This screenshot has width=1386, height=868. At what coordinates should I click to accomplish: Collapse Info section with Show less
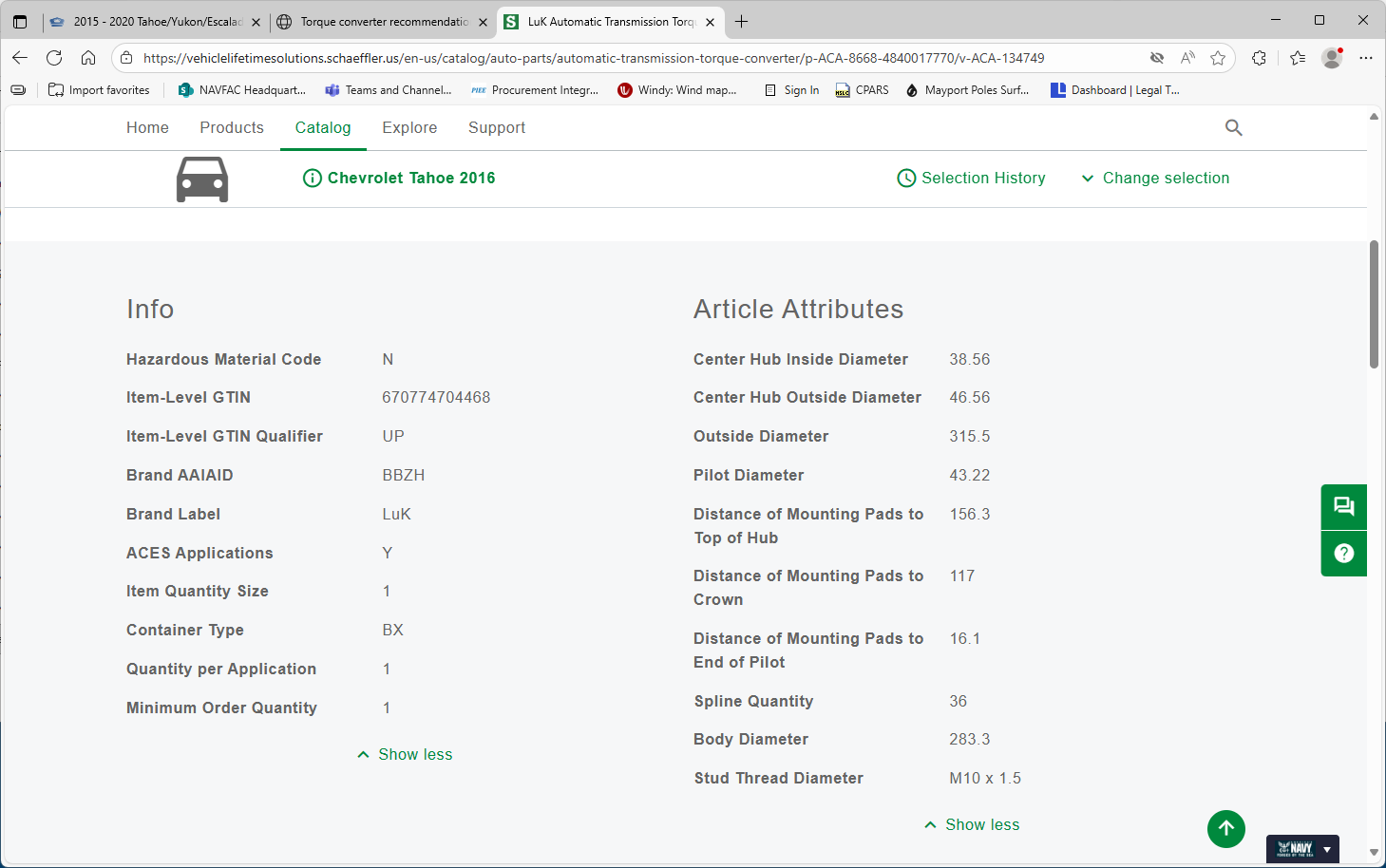pyautogui.click(x=405, y=754)
